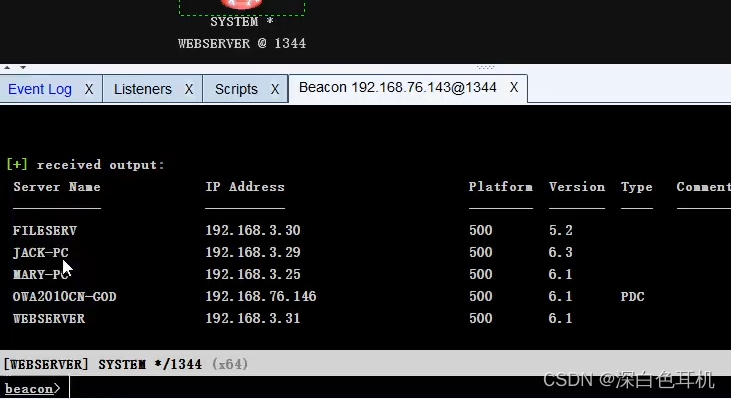This screenshot has height=399, width=731.
Task: Click JACK-PC server name
Action: (x=41, y=253)
